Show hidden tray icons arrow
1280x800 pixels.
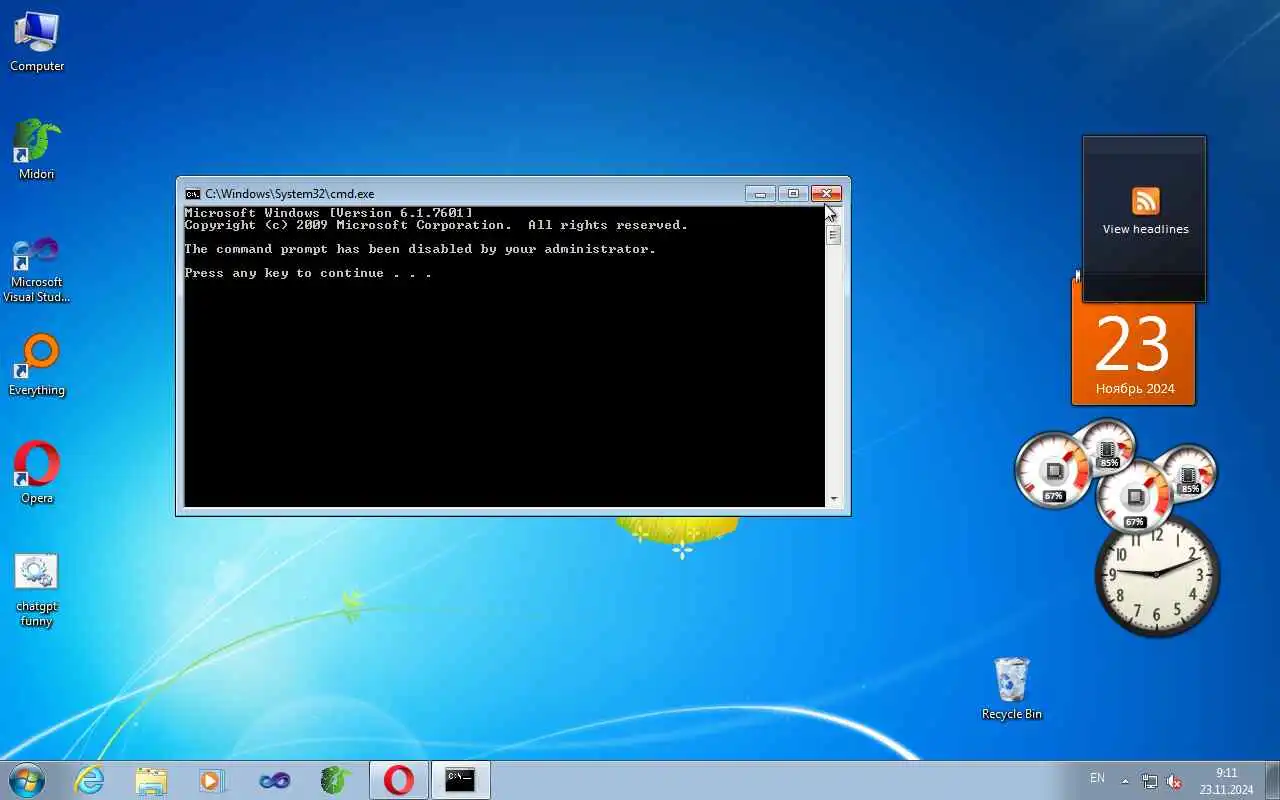(x=1125, y=781)
